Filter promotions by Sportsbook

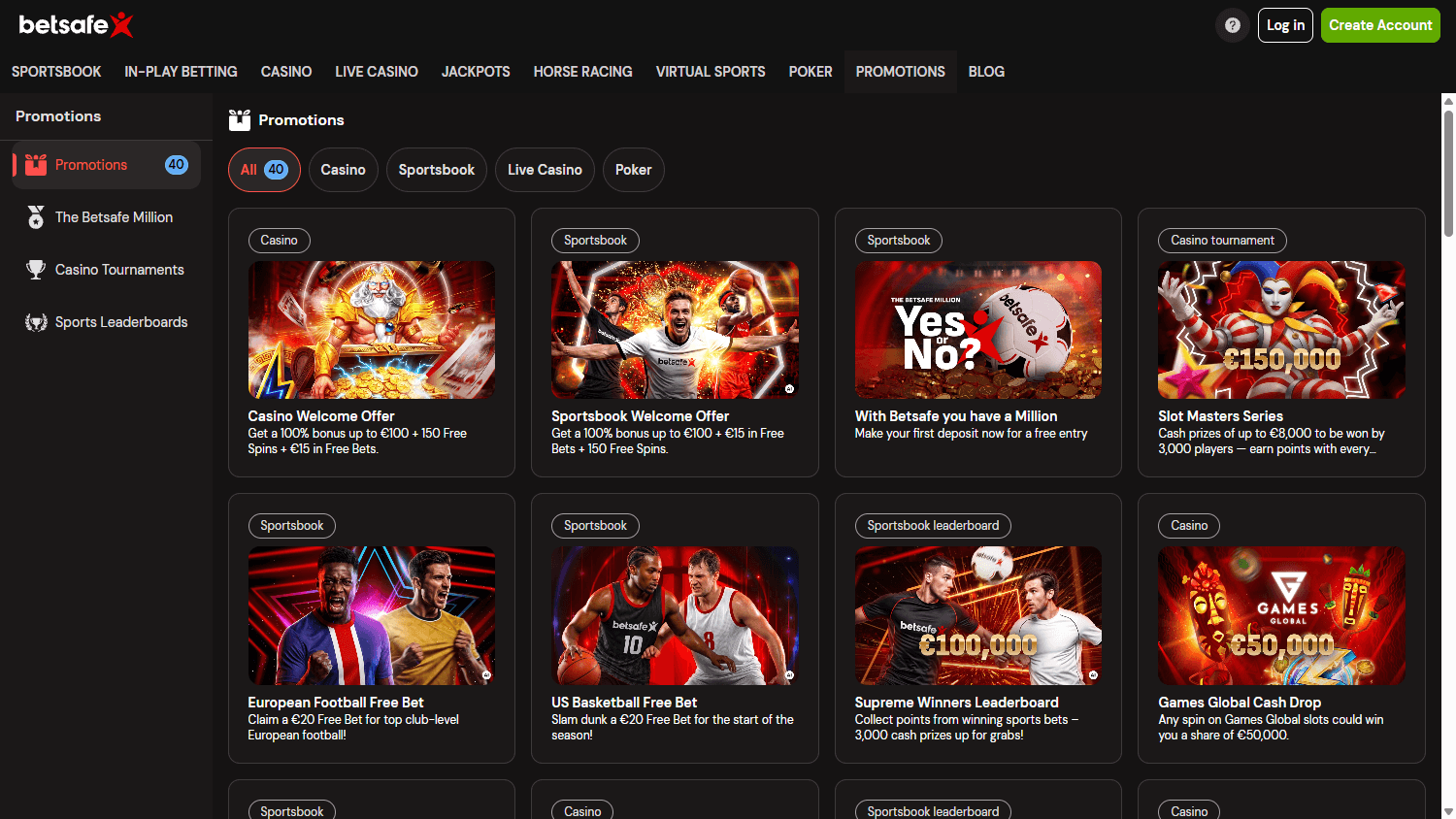coord(437,170)
